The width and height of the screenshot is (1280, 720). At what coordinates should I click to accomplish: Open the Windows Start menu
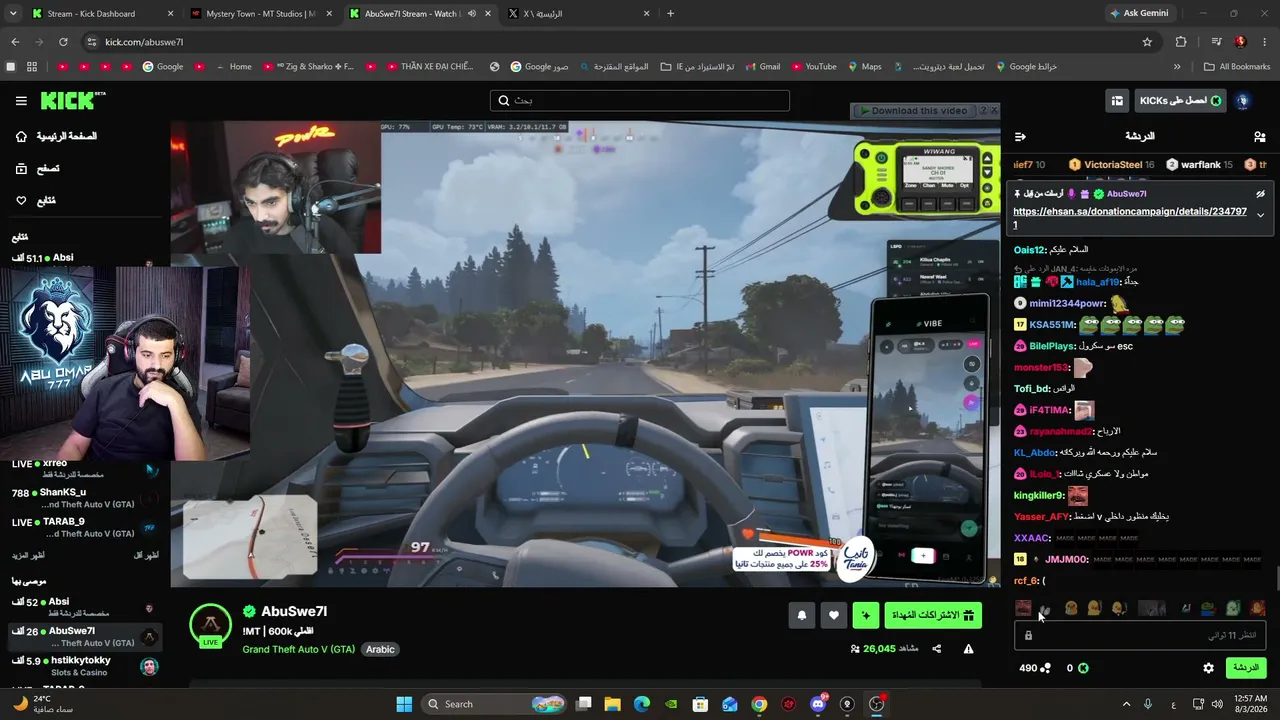coord(404,704)
